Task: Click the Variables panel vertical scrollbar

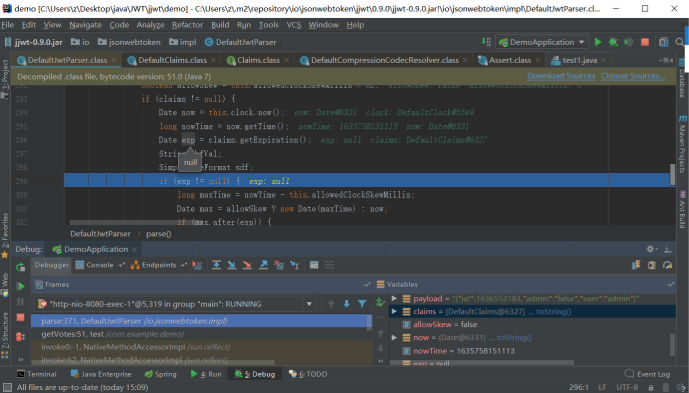Action: [x=672, y=344]
